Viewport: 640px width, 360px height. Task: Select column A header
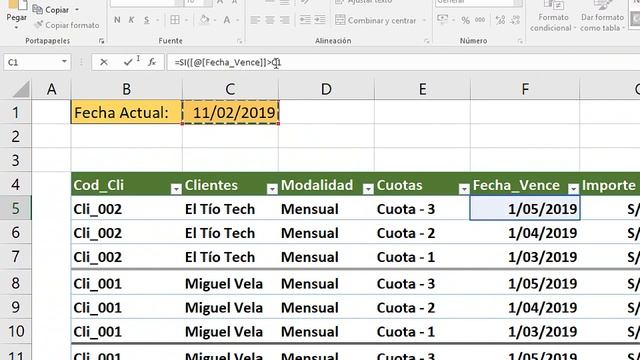point(51,89)
